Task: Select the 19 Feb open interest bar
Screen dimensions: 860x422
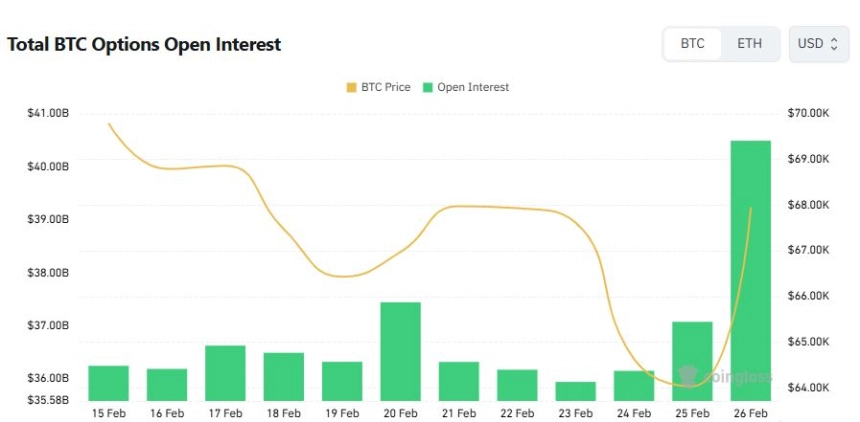Action: coord(342,380)
